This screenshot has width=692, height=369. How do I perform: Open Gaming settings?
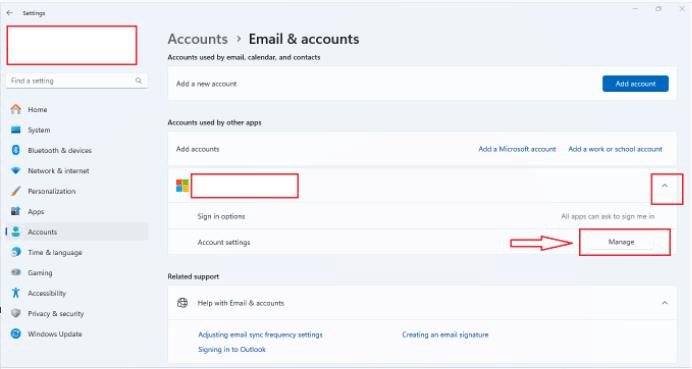coord(77,272)
